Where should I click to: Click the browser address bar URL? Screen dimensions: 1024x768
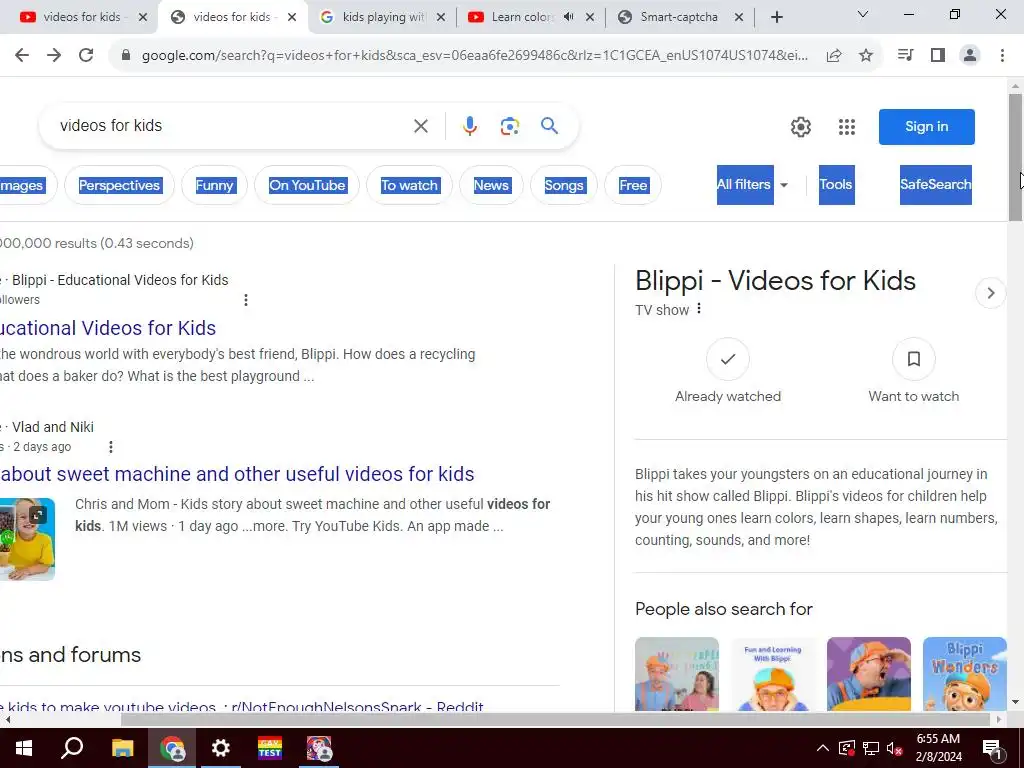475,56
